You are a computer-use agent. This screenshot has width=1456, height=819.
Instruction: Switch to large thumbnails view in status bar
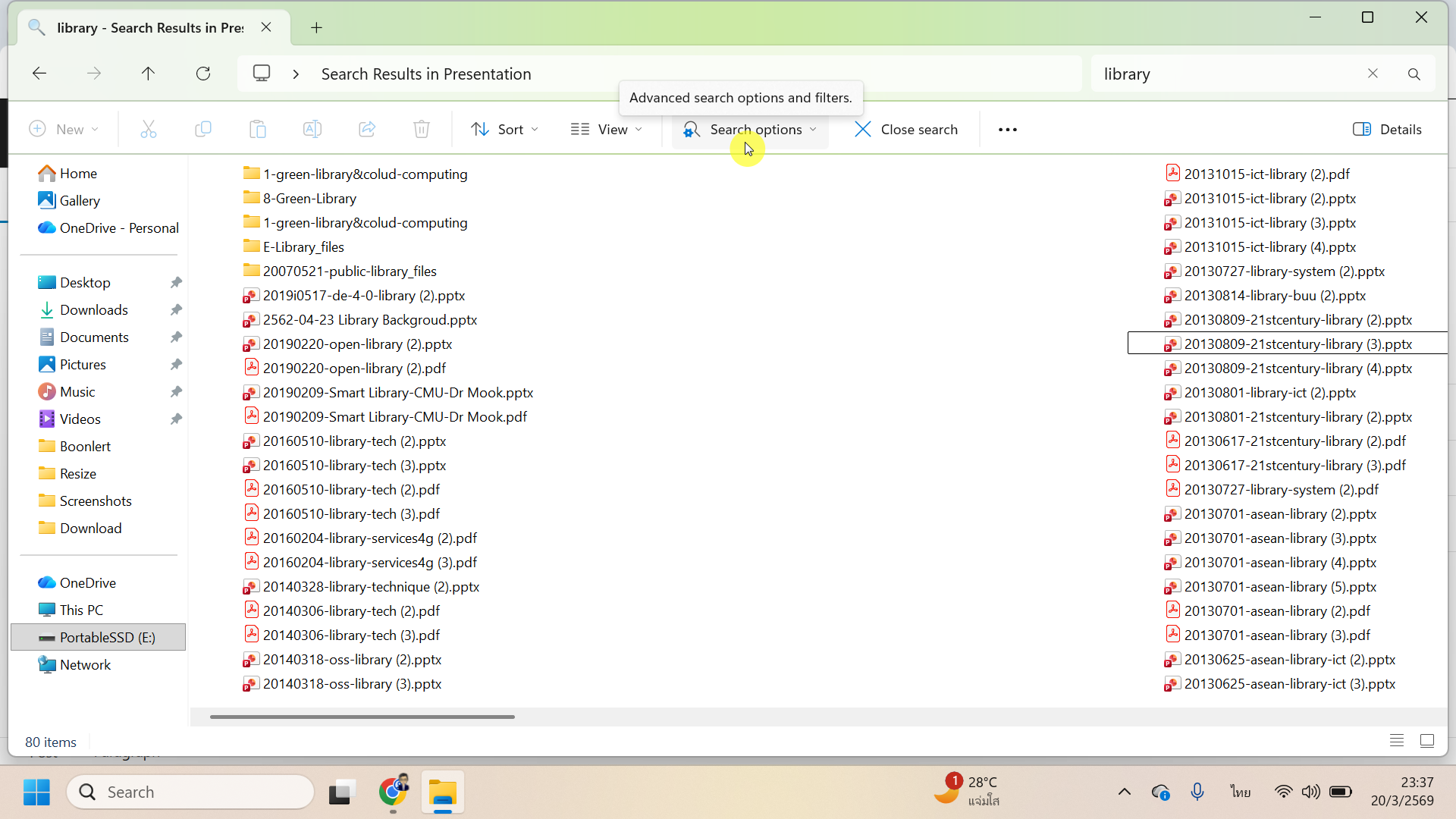click(1427, 741)
